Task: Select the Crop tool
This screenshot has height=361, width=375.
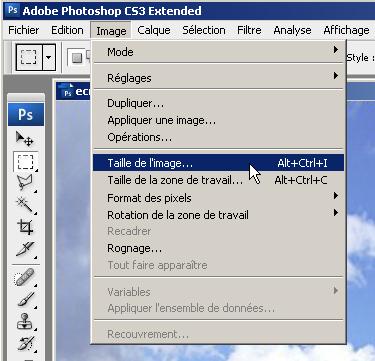Action: 25,227
